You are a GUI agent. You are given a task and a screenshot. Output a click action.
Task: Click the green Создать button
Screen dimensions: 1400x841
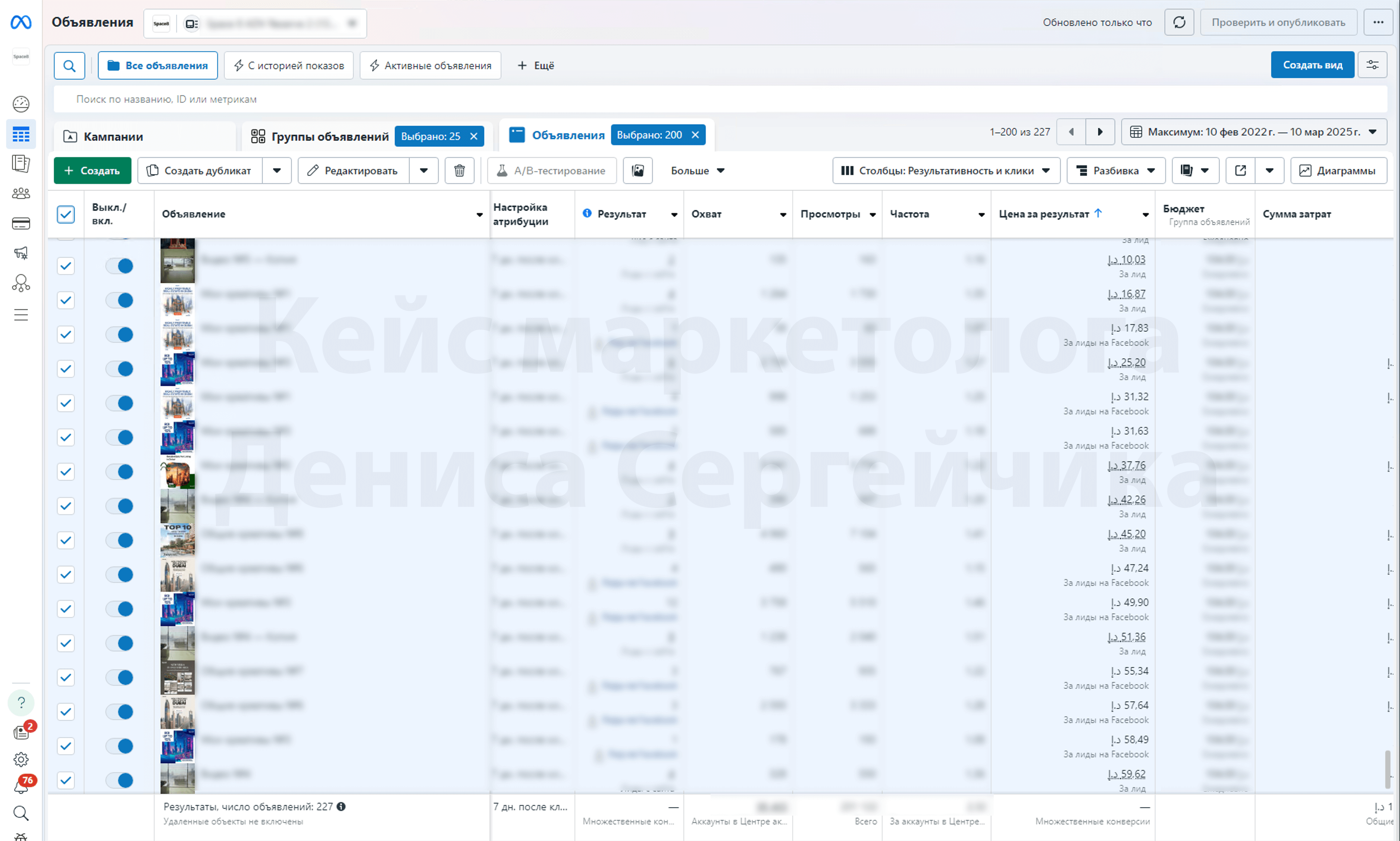point(93,170)
